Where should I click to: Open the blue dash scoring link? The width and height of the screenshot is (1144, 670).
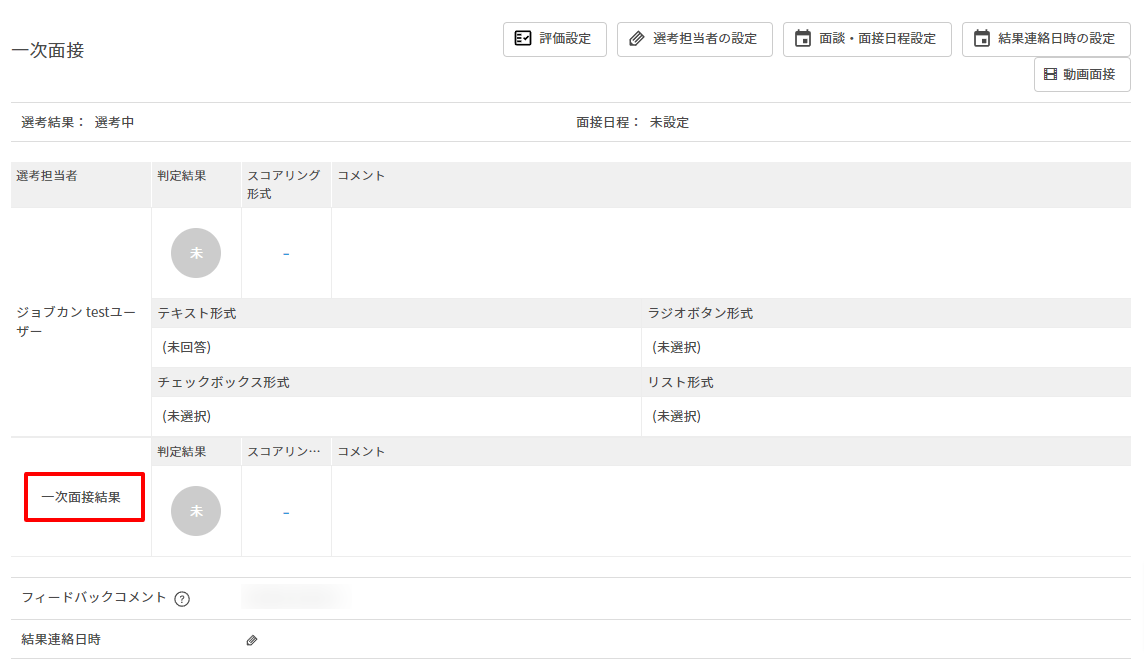pos(286,254)
